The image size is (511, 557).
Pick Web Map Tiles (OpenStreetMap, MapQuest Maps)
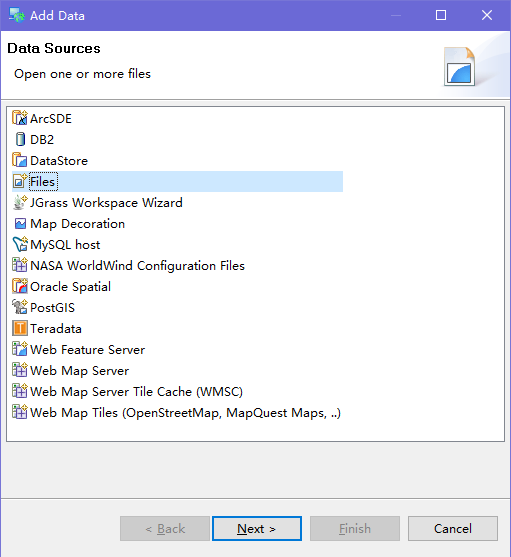tap(177, 412)
